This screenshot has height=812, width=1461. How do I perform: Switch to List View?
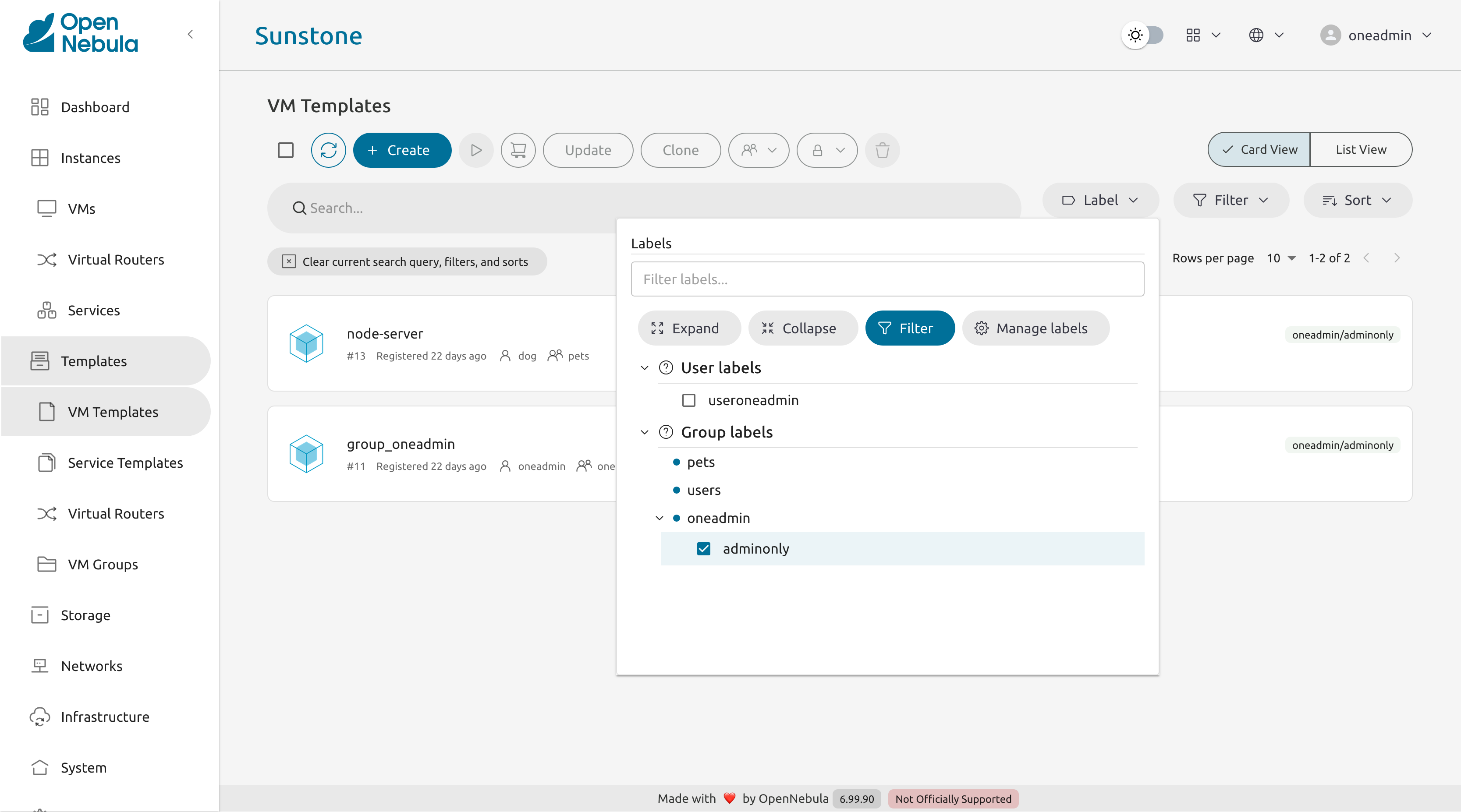[x=1360, y=150]
